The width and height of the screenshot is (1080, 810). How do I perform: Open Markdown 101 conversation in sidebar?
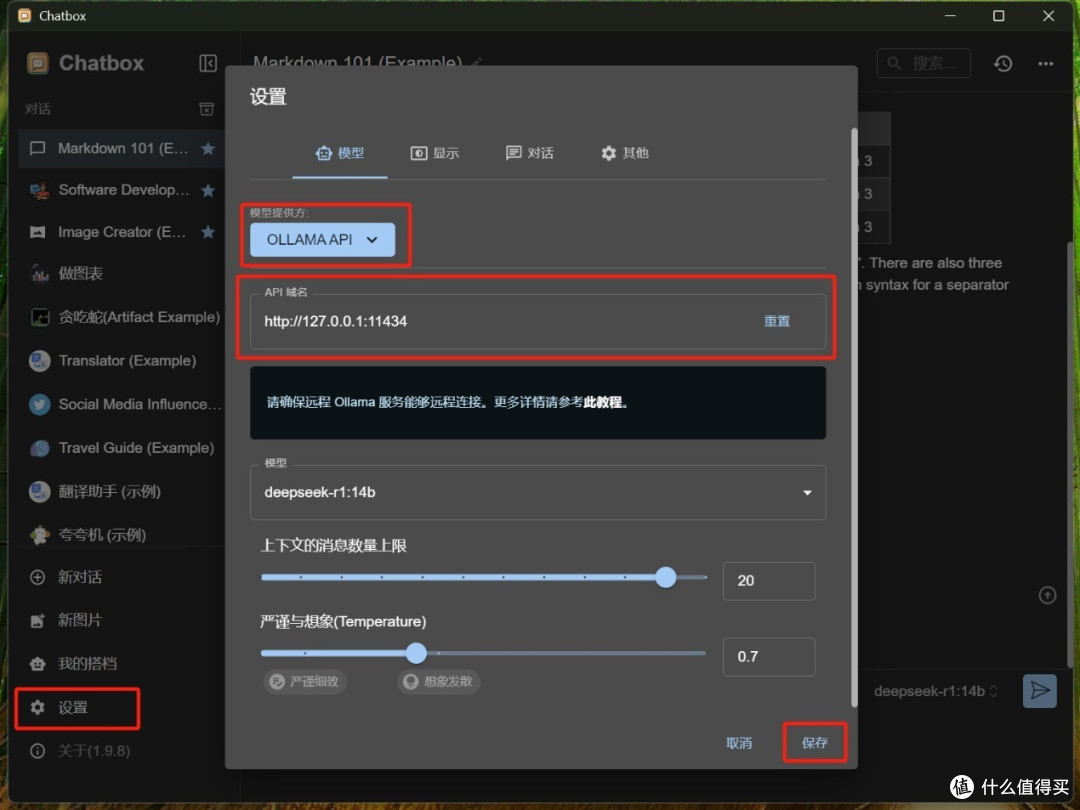pyautogui.click(x=122, y=148)
